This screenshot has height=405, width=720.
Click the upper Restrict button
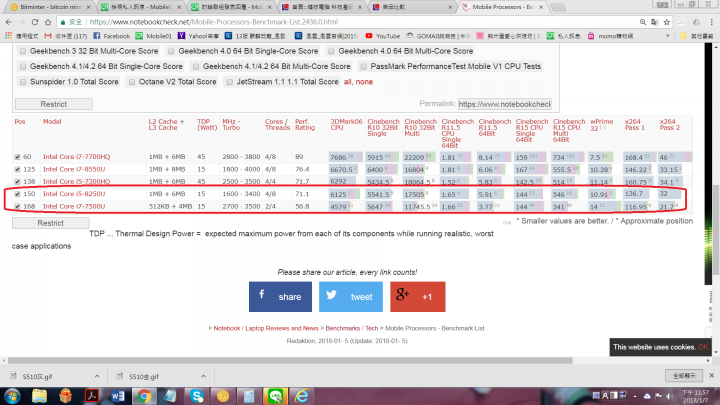pyautogui.click(x=54, y=104)
